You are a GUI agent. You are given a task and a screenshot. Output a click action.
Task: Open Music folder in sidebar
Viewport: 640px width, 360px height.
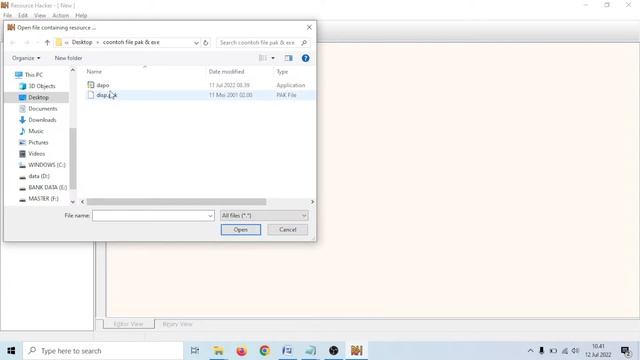tap(36, 131)
